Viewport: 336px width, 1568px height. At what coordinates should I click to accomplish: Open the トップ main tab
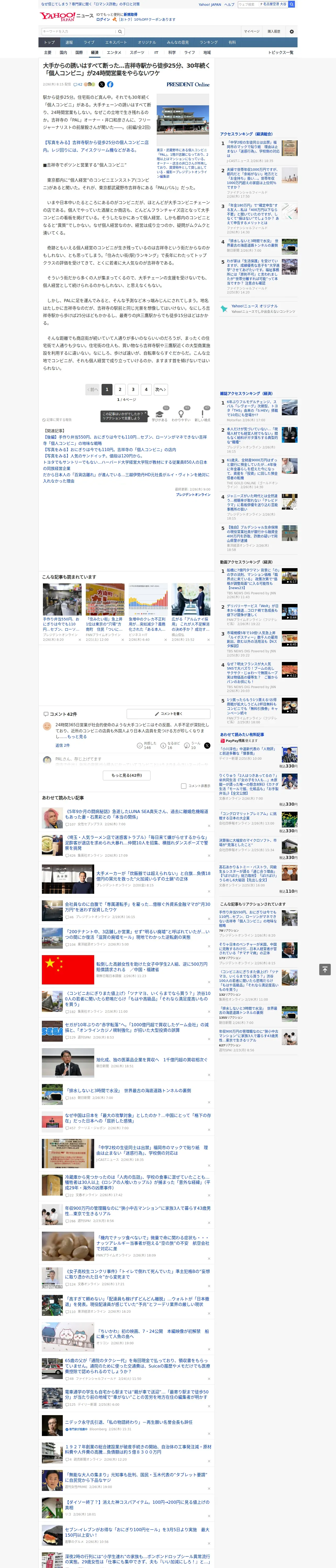point(49,43)
